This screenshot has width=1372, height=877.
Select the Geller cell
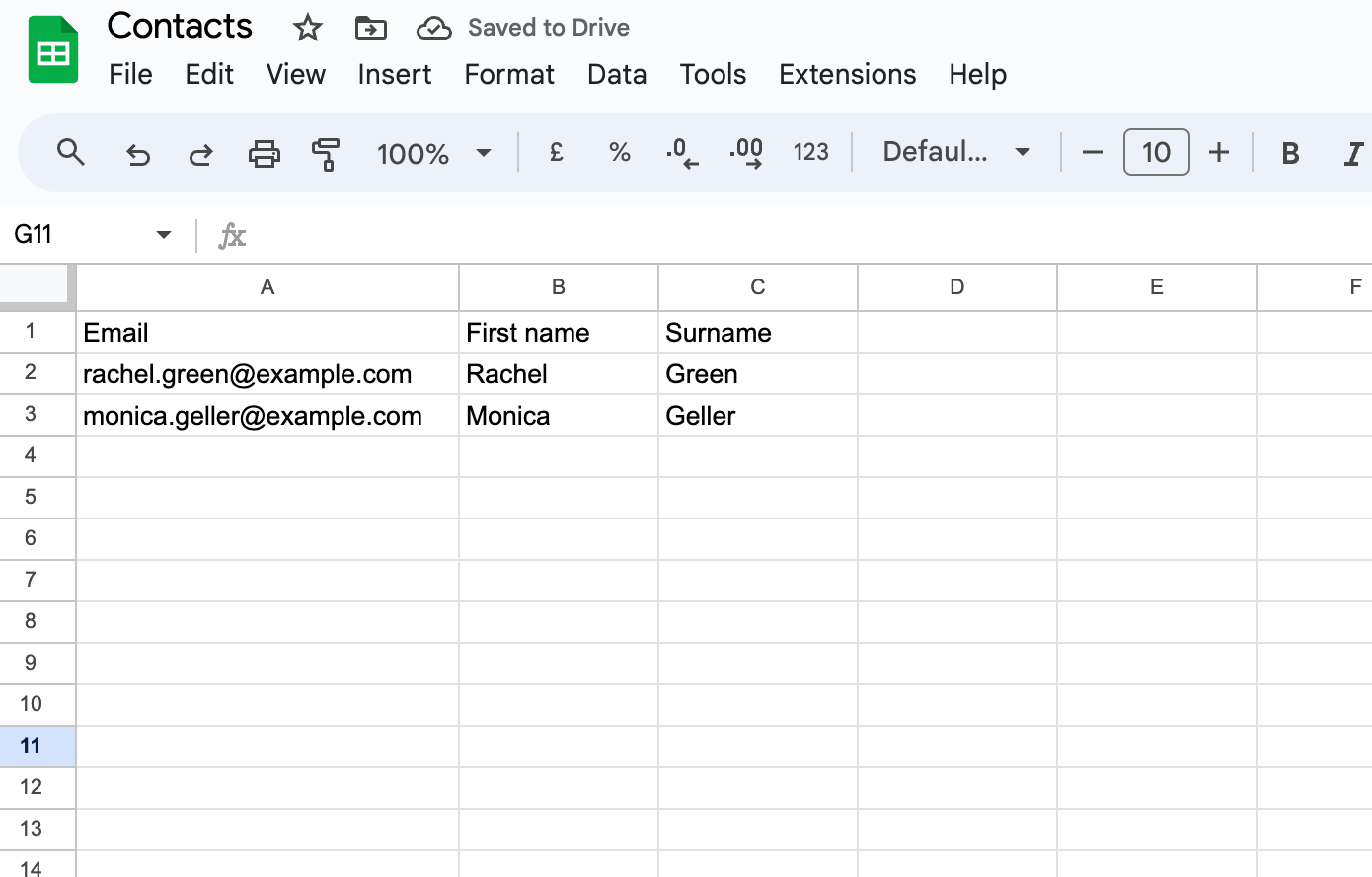tap(758, 416)
